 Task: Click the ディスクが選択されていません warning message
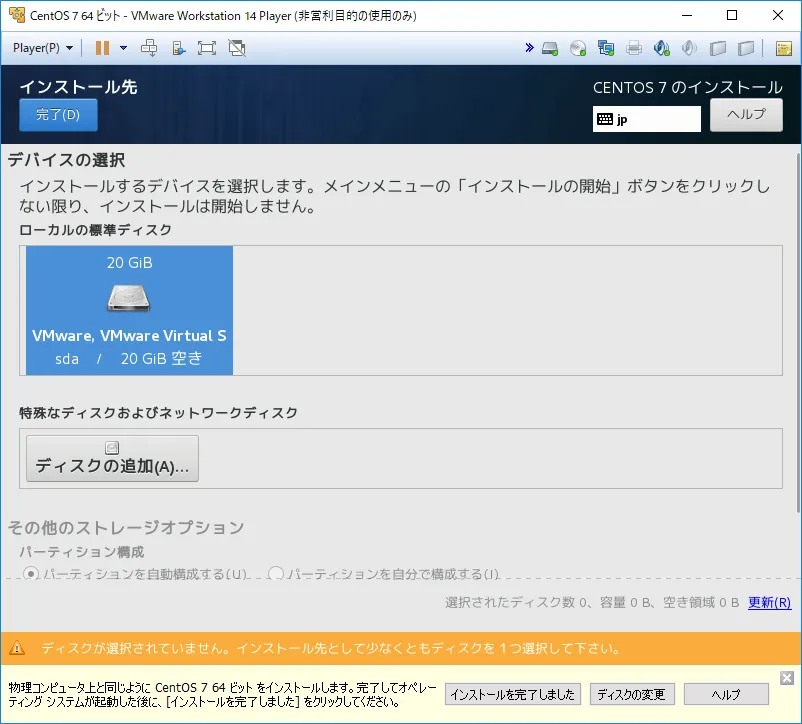(331, 648)
